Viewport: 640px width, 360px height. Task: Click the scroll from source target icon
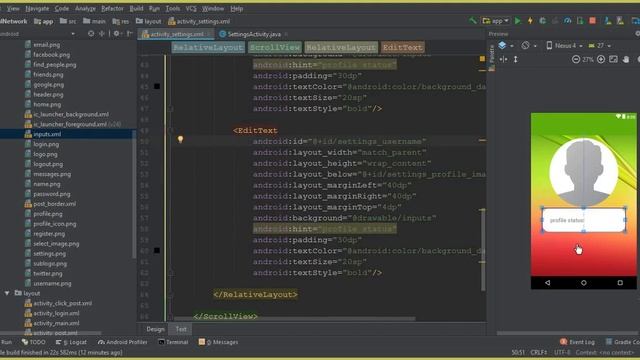tap(91, 33)
